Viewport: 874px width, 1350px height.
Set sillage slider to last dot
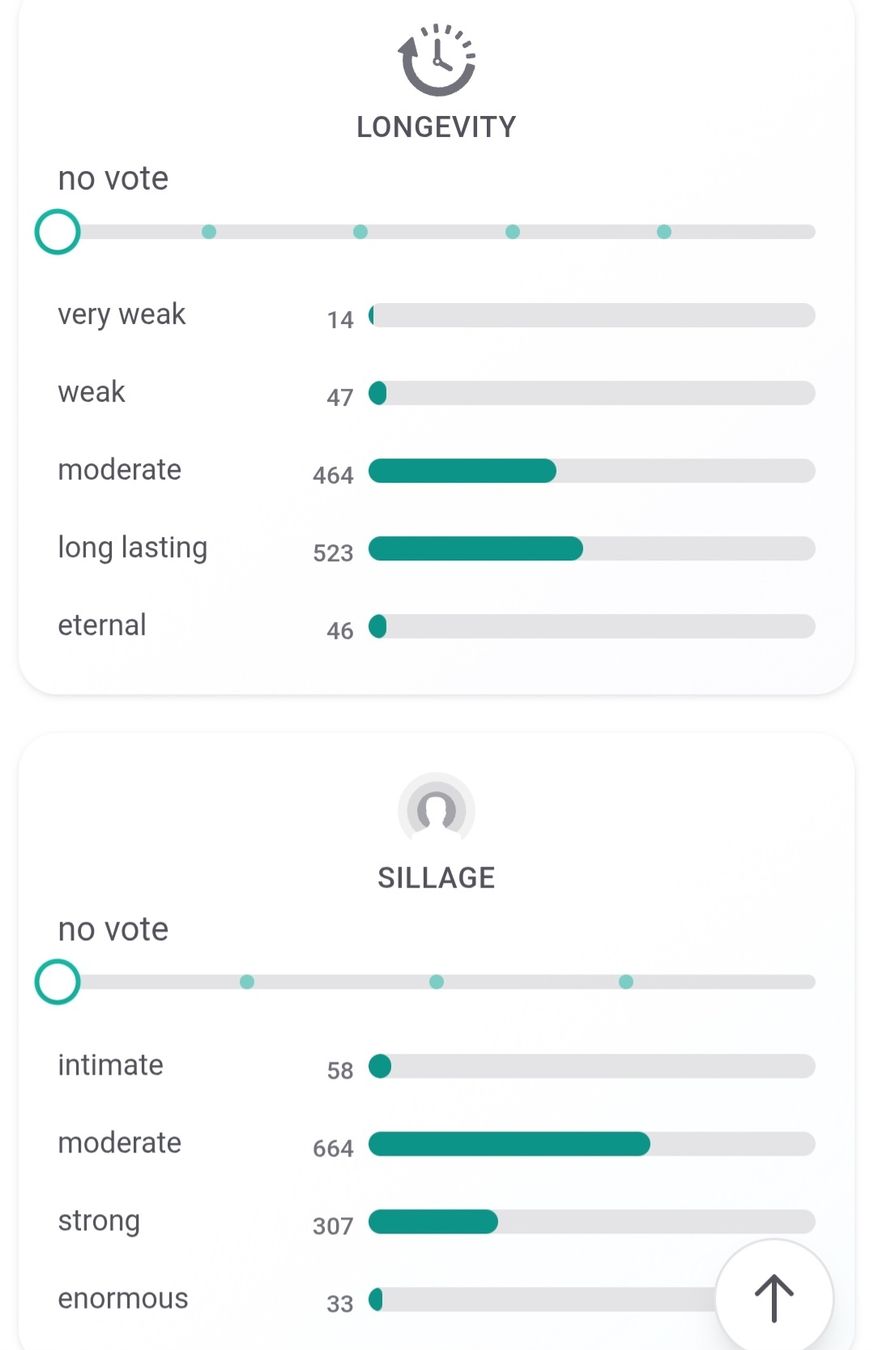626,982
